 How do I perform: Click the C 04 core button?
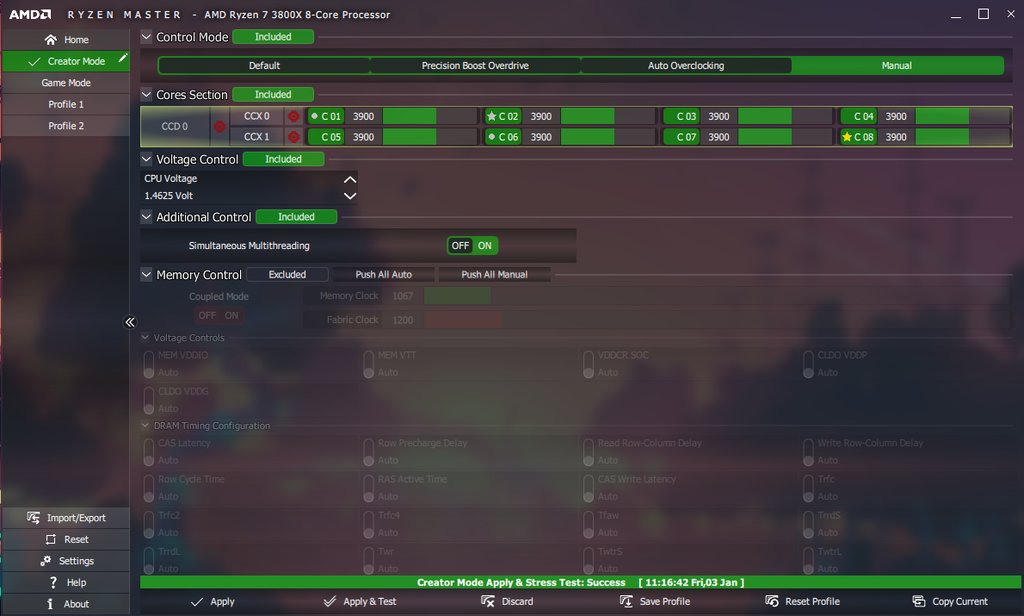click(x=859, y=116)
